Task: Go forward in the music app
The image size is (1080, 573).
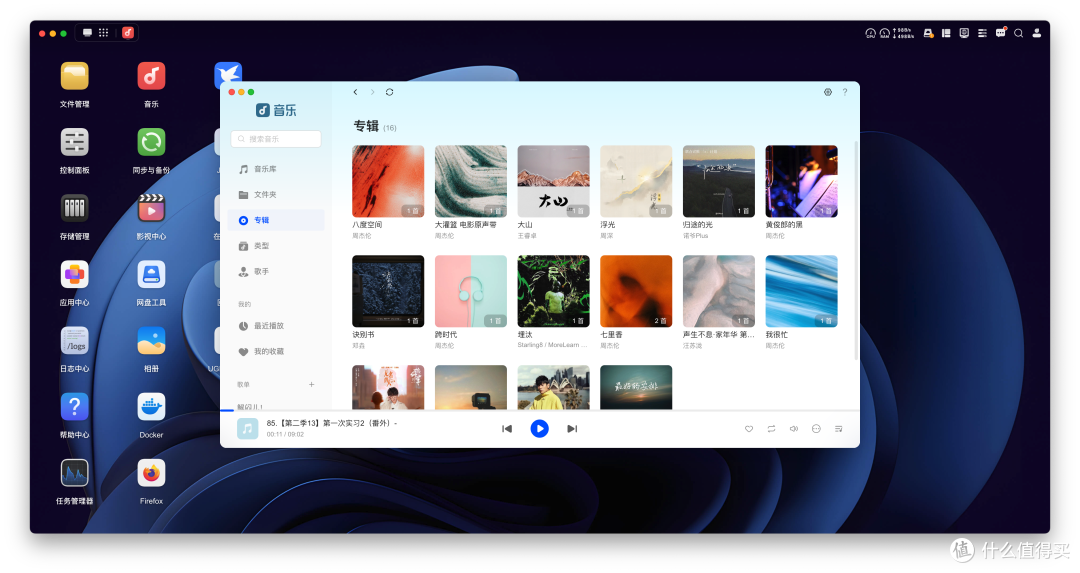Action: (x=373, y=92)
